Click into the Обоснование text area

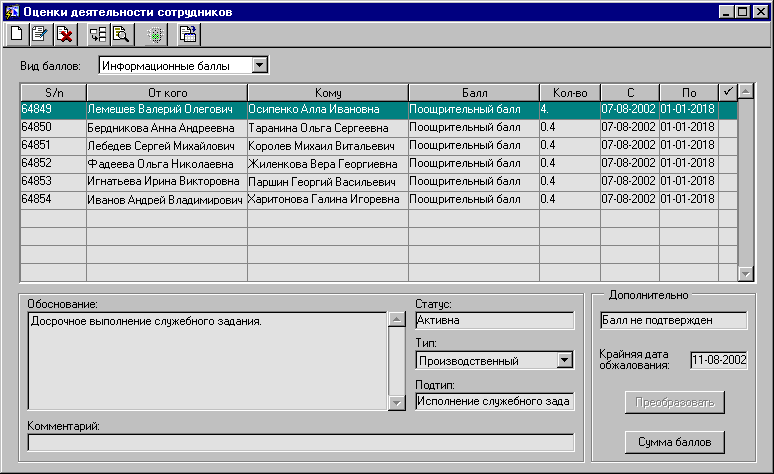[x=208, y=361]
